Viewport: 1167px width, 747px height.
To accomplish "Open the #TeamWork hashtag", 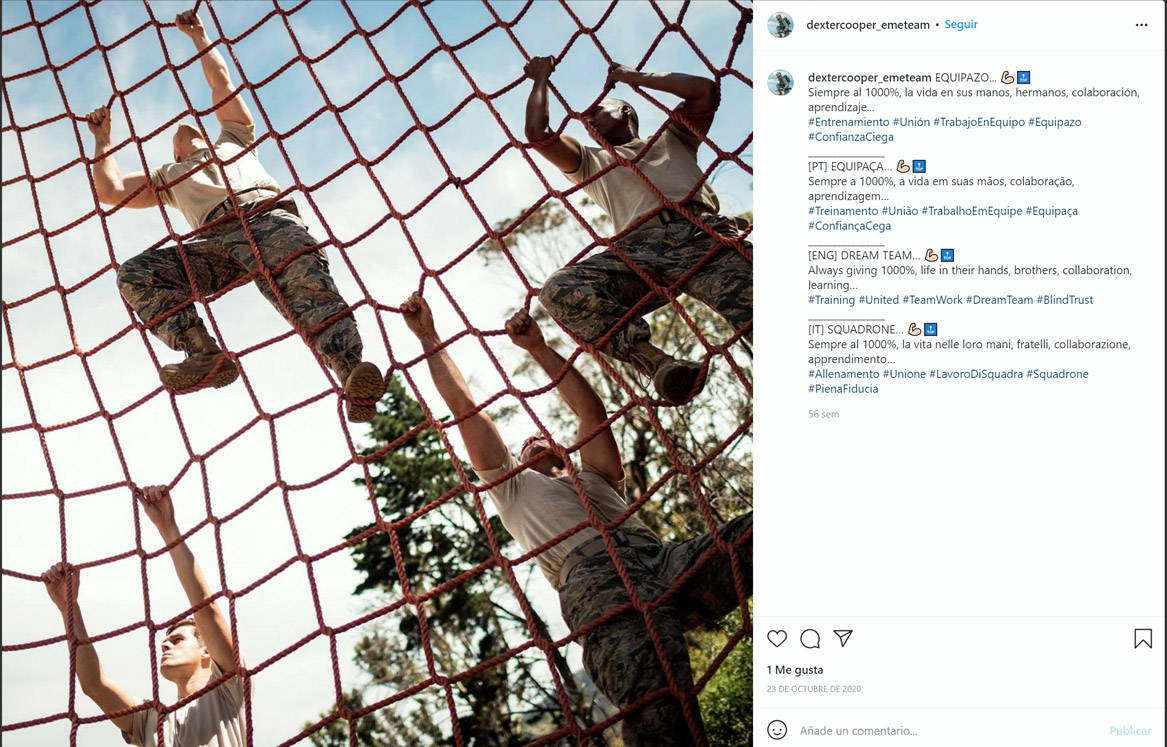I will point(932,300).
